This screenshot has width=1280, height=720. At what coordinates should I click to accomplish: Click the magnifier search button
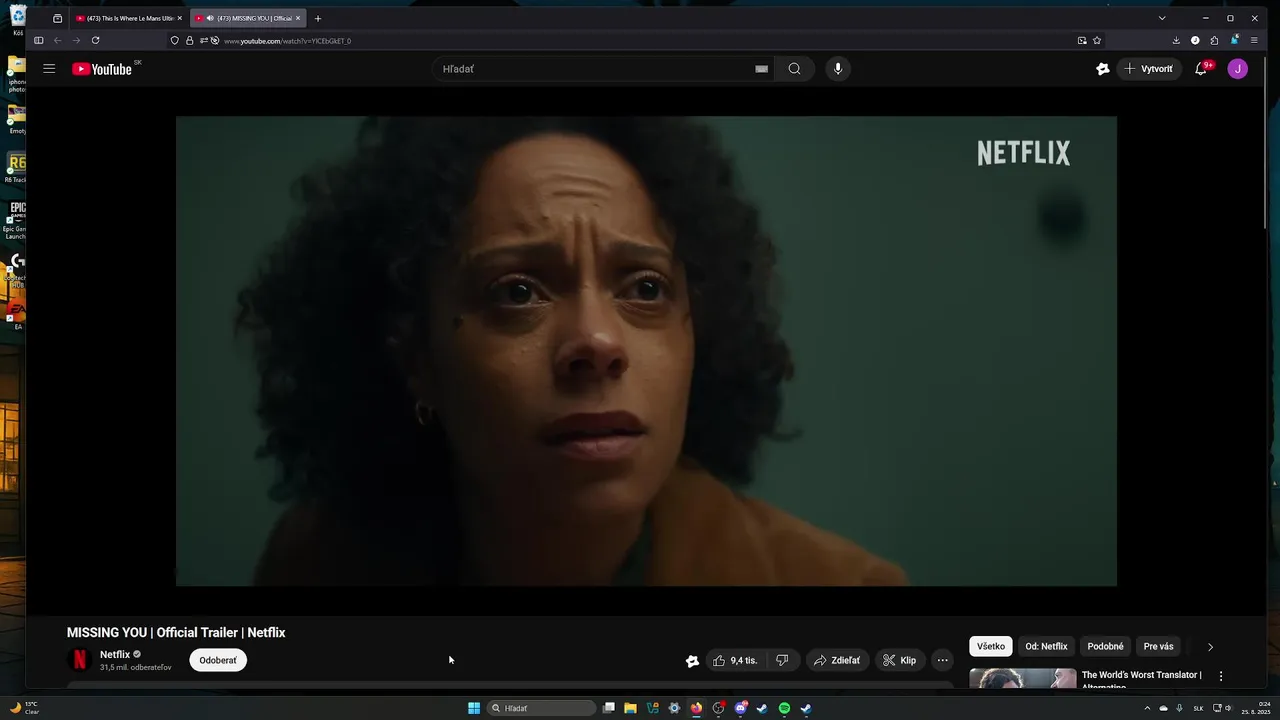794,69
